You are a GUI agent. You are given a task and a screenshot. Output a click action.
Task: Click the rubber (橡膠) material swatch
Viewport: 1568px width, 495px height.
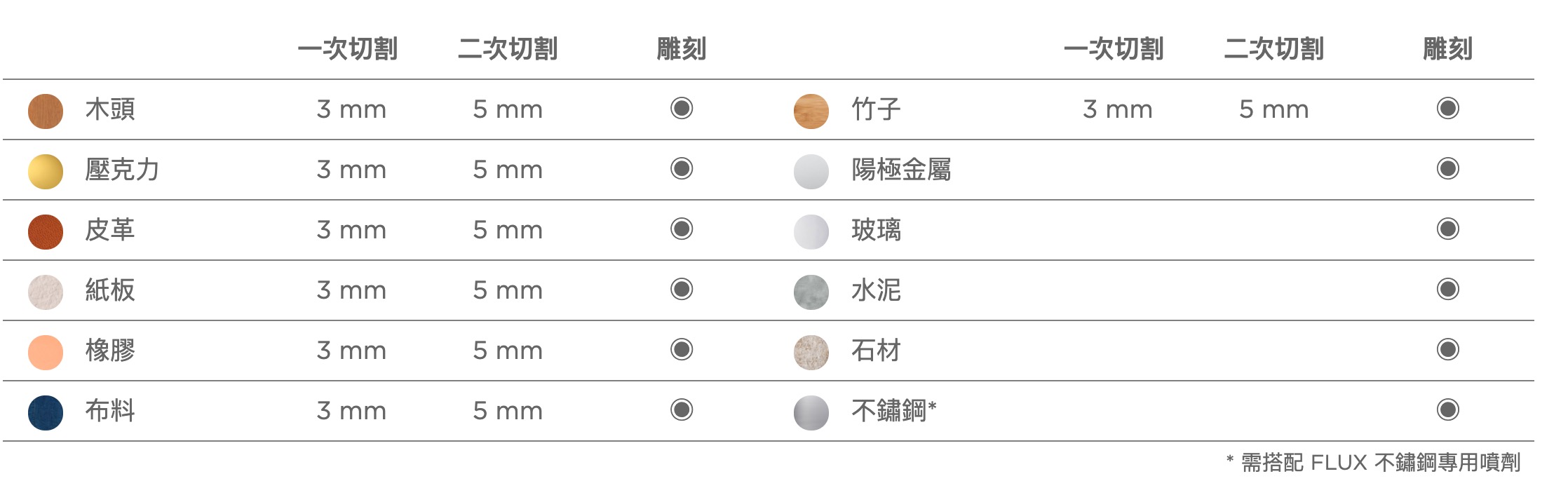pos(46,352)
